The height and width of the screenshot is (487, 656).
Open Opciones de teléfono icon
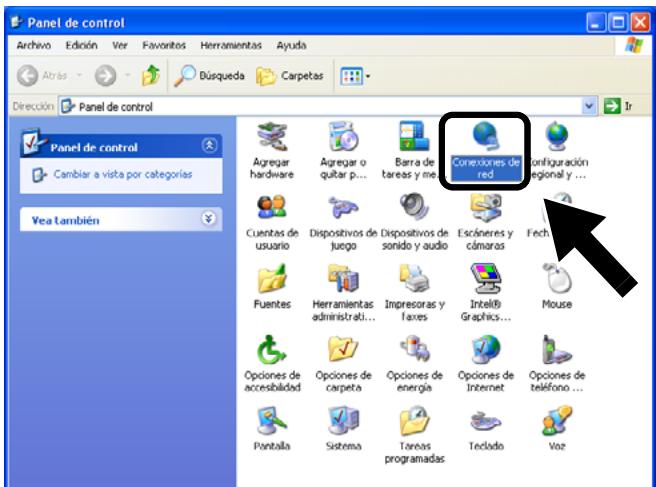coord(556,350)
